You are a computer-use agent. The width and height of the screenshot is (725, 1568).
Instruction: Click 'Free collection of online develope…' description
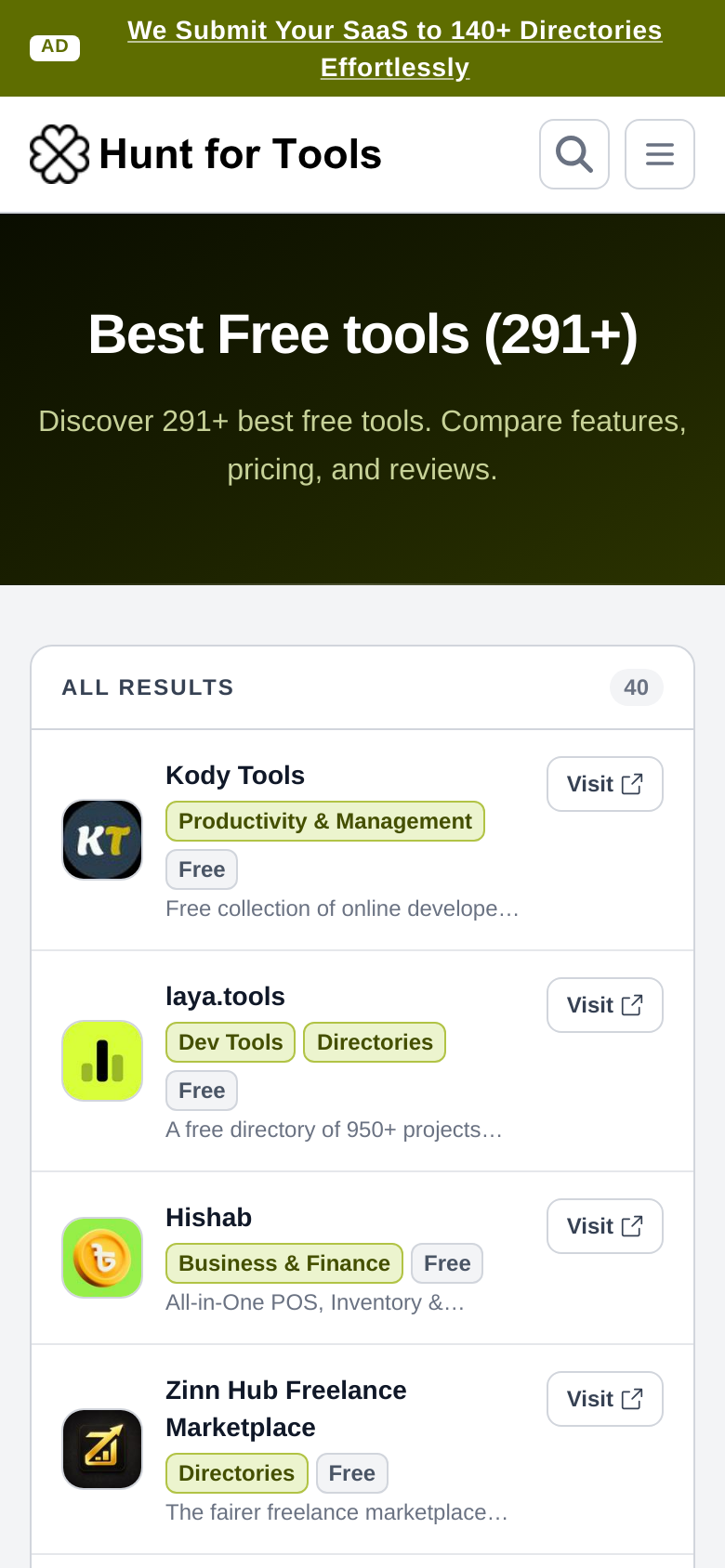[x=342, y=908]
